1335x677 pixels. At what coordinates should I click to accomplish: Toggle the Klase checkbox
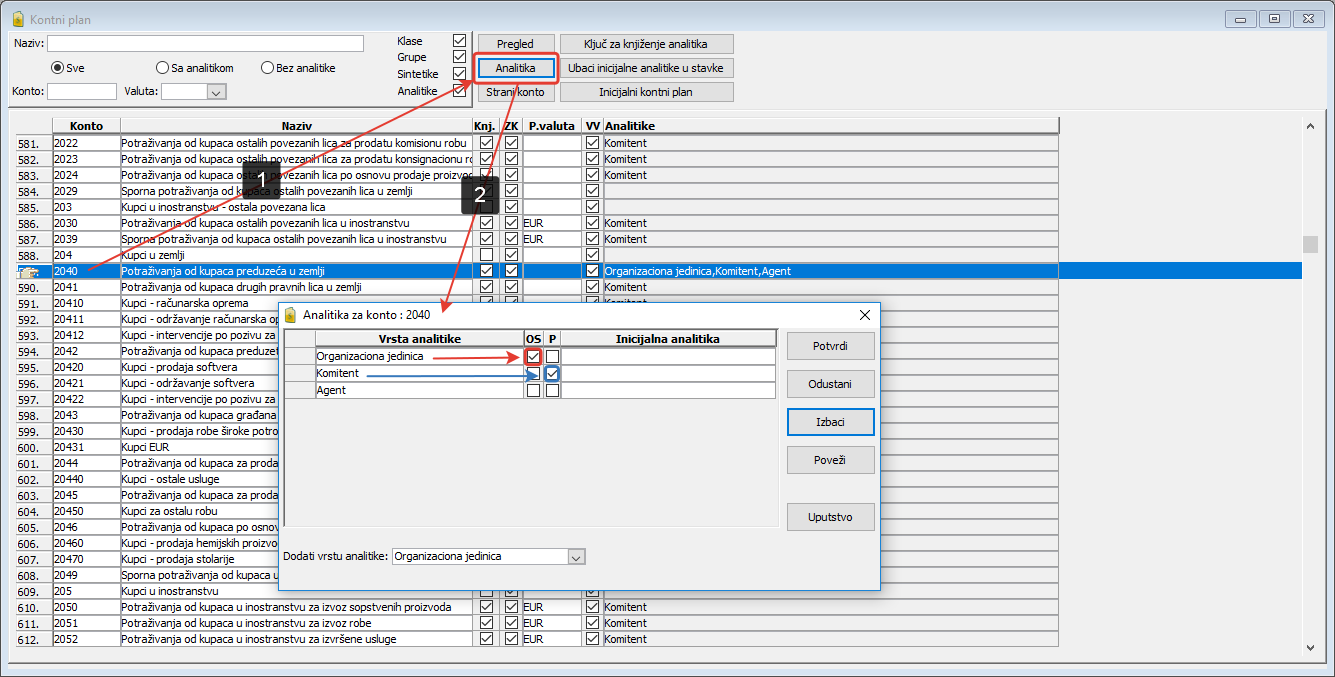click(459, 41)
